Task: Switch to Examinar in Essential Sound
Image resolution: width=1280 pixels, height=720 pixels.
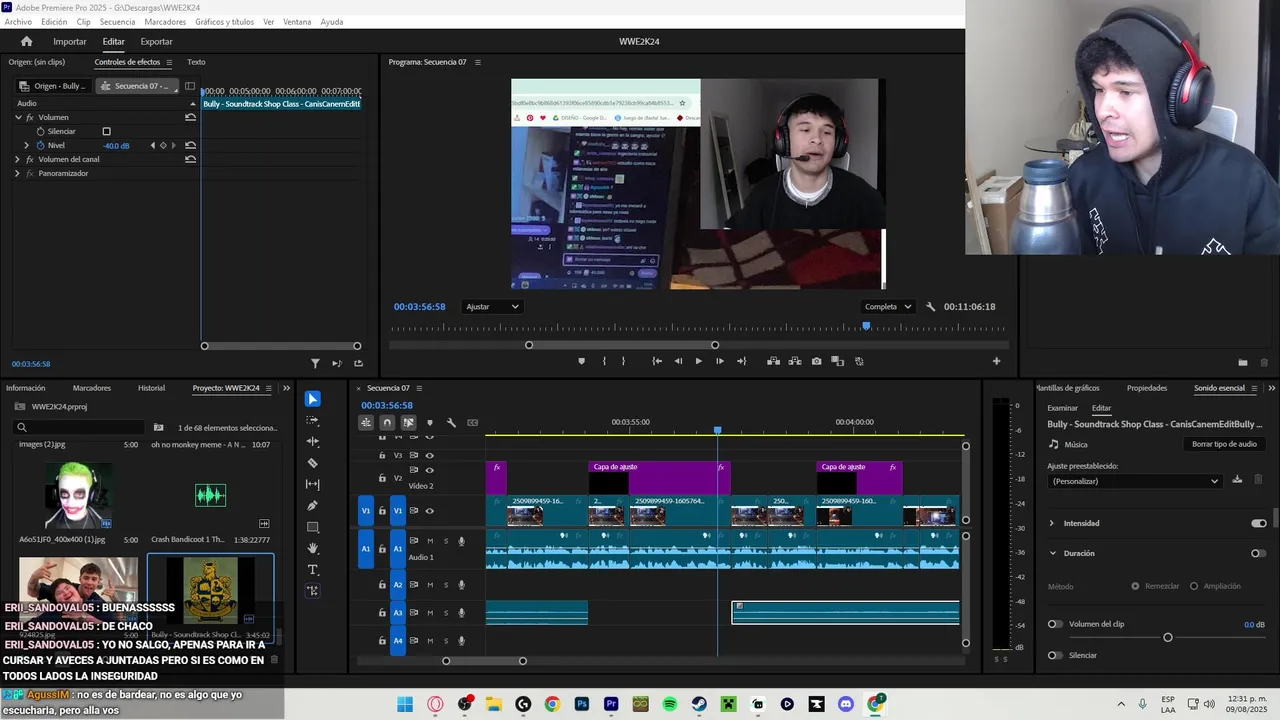Action: [1062, 408]
